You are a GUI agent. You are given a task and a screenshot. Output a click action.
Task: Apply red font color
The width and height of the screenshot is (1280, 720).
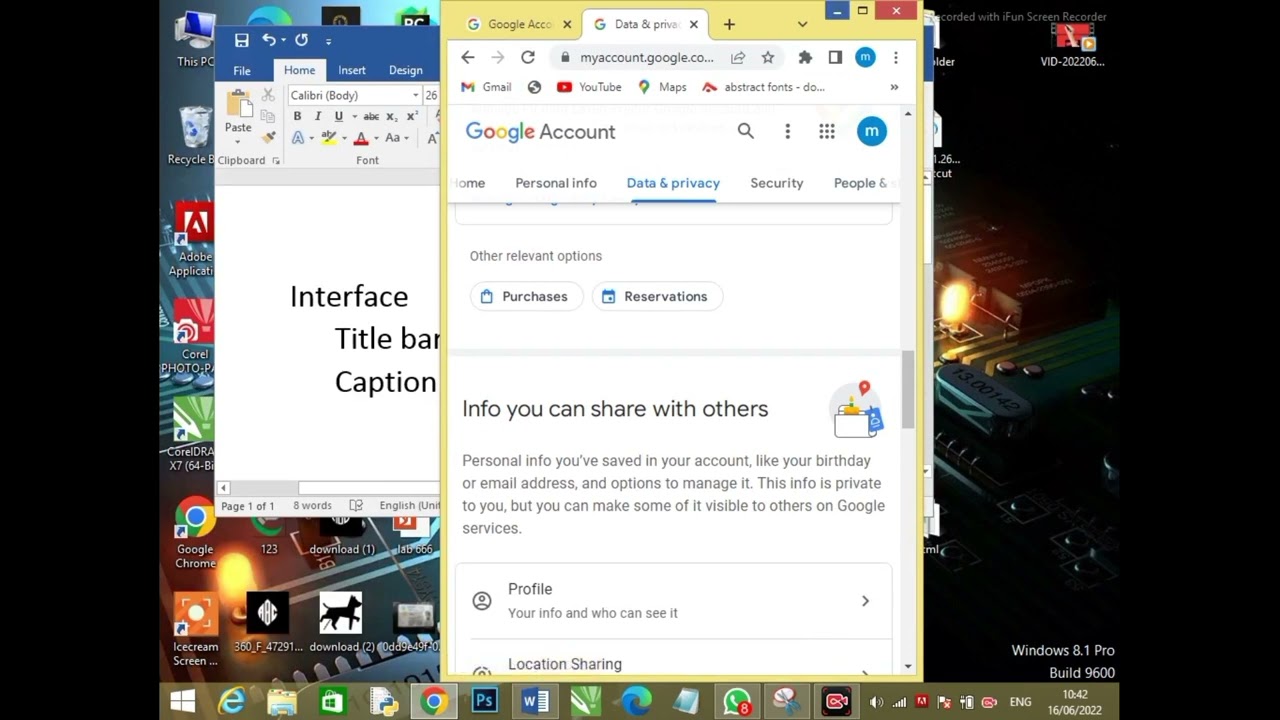tap(361, 138)
